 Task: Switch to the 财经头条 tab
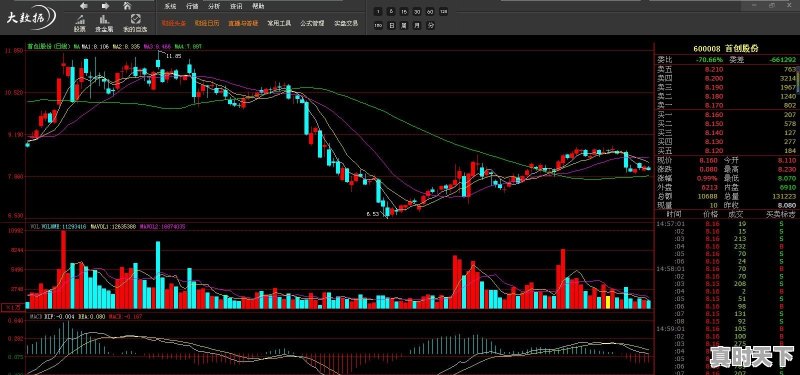coord(174,23)
